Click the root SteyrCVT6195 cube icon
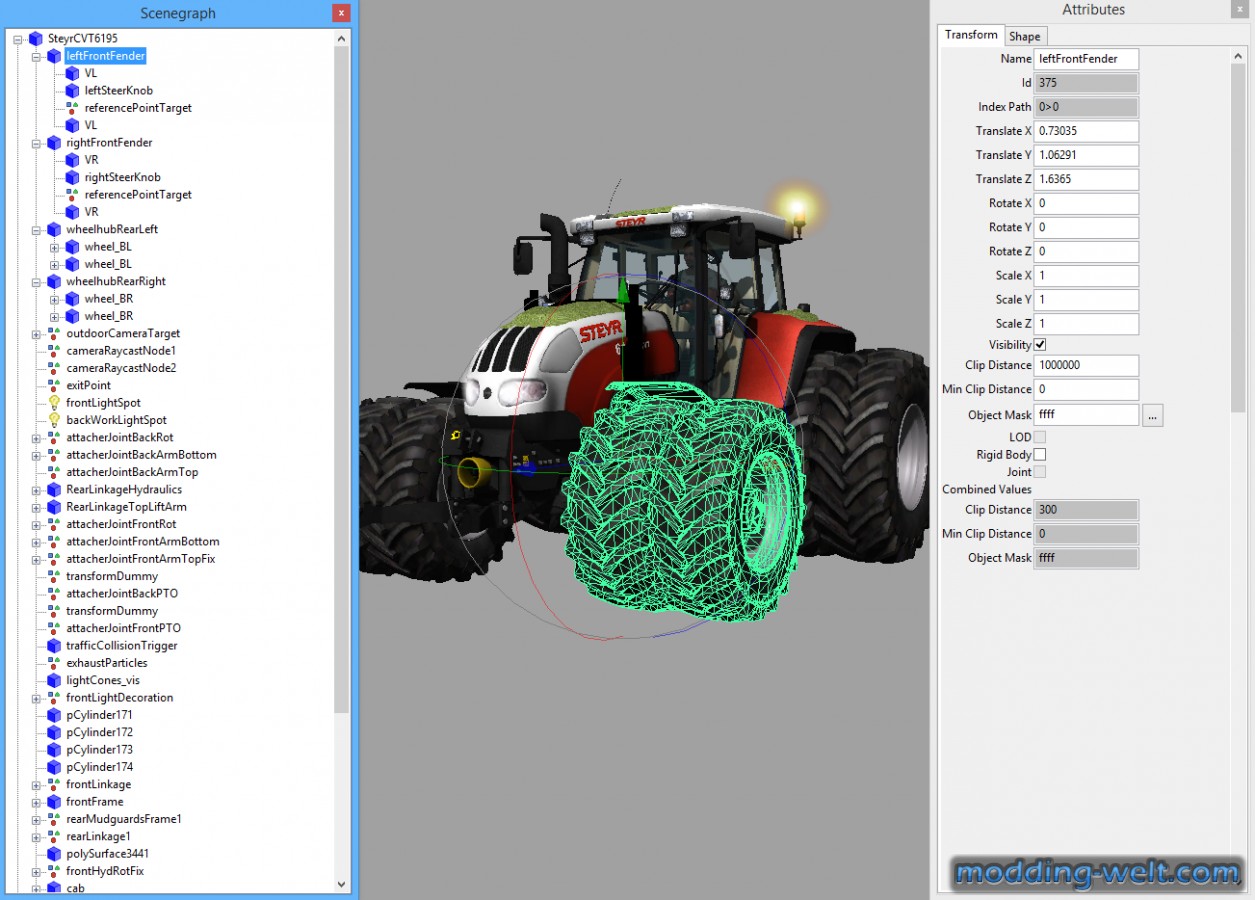Screen dimensions: 1255x900 tap(36, 39)
